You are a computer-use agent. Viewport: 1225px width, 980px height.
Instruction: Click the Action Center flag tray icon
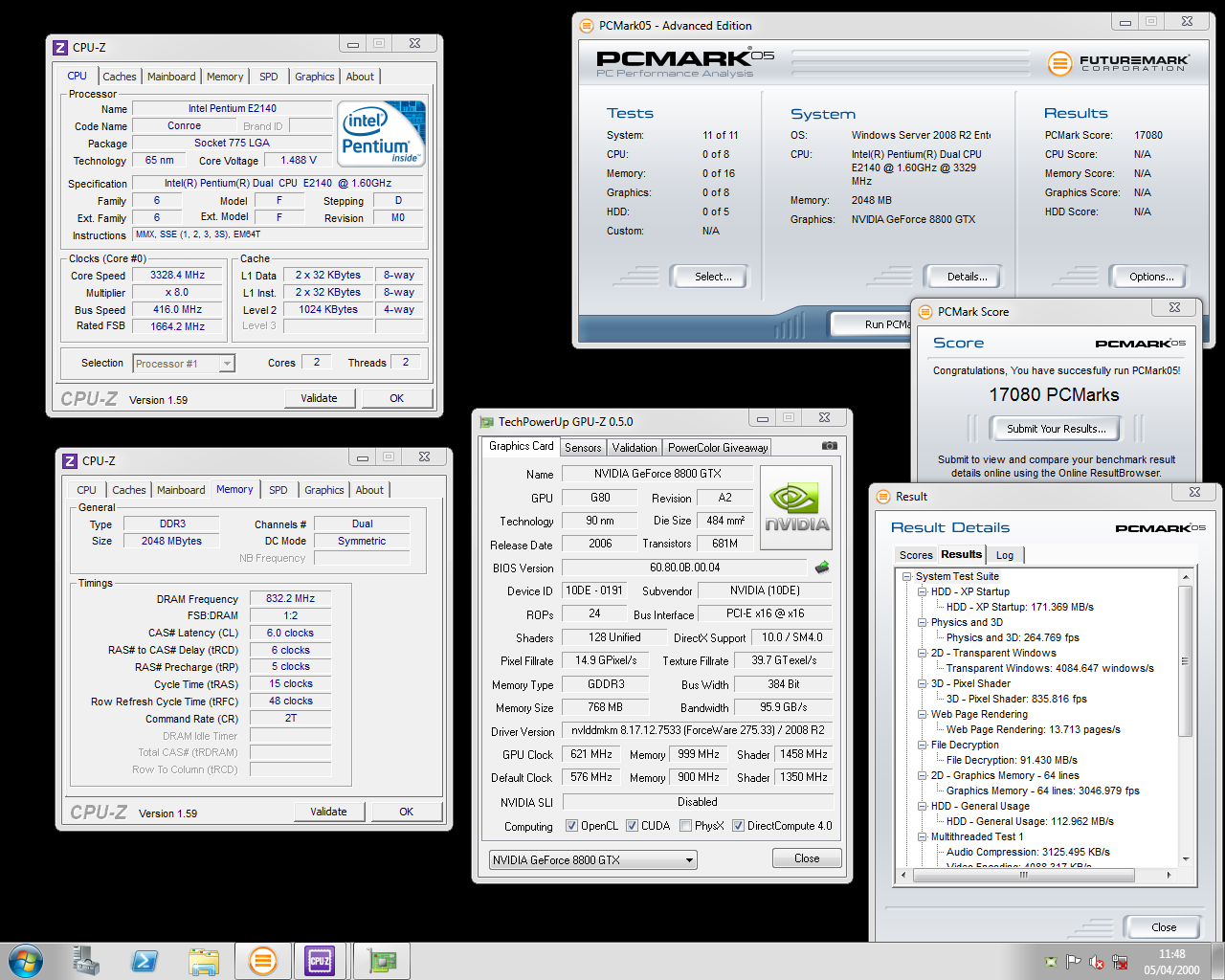point(1073,962)
